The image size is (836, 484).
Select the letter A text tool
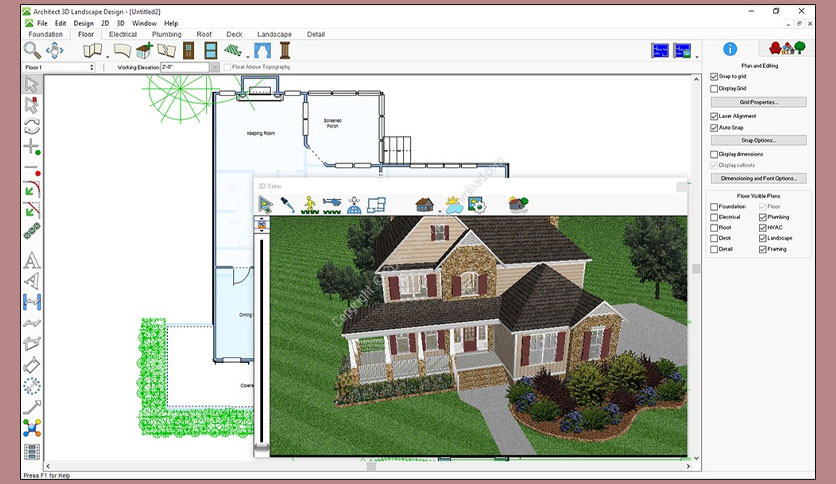click(x=31, y=260)
